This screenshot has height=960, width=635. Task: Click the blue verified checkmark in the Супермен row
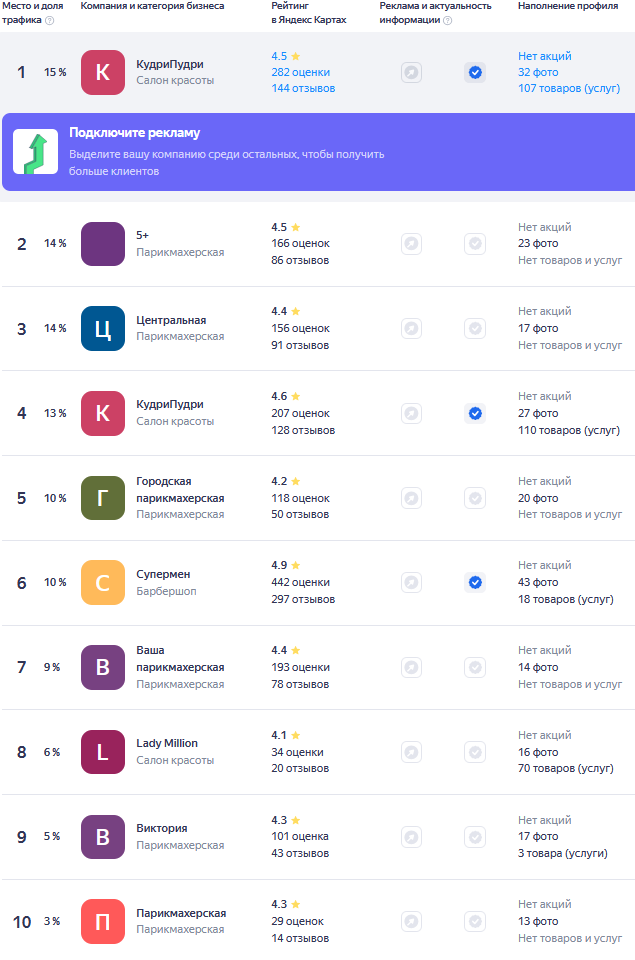[475, 582]
